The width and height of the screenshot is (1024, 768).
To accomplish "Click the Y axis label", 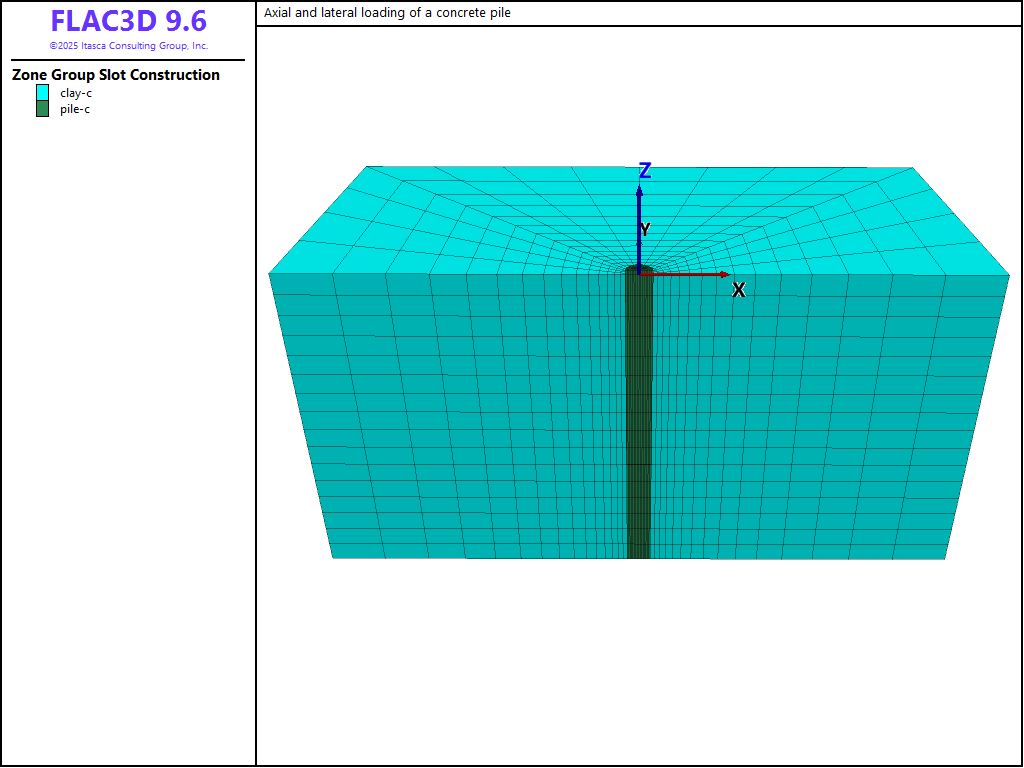I will 645,229.
